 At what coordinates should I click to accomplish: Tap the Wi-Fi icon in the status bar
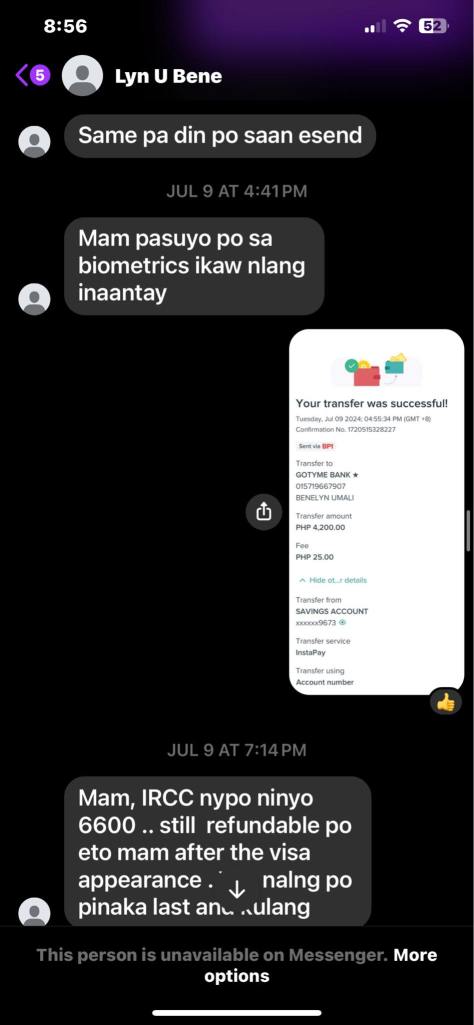pos(403,26)
